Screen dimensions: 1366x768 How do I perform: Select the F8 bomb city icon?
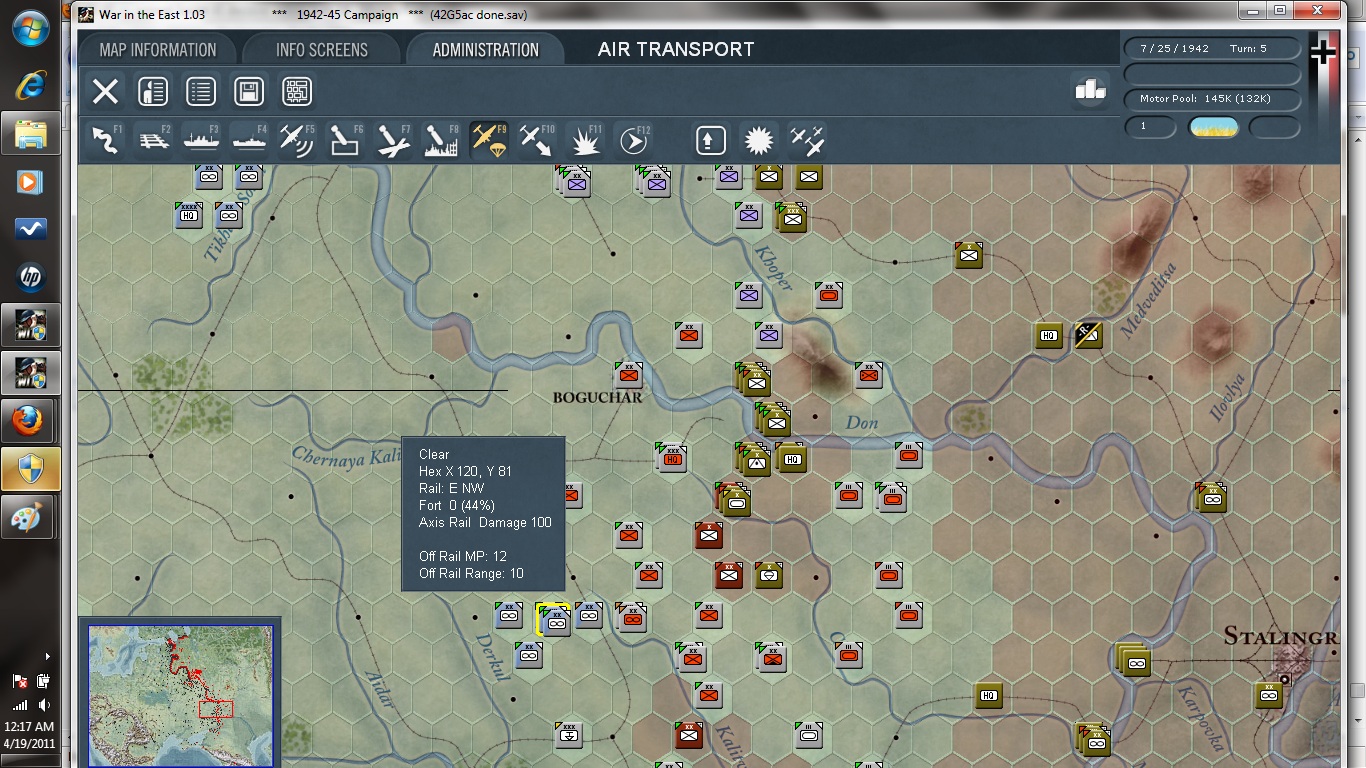point(441,140)
